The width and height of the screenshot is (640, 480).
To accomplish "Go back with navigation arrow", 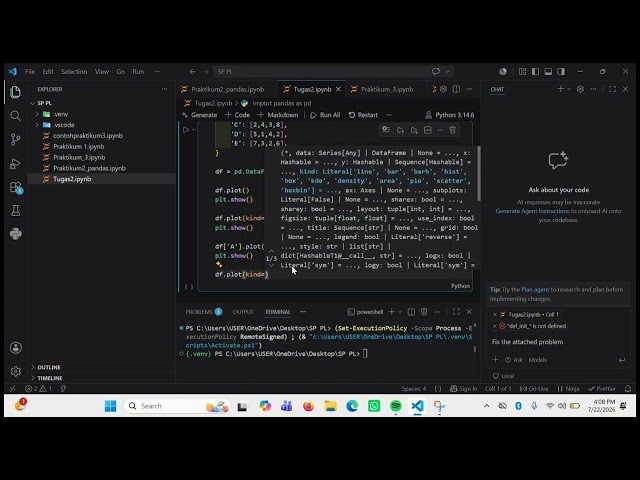I will [192, 71].
